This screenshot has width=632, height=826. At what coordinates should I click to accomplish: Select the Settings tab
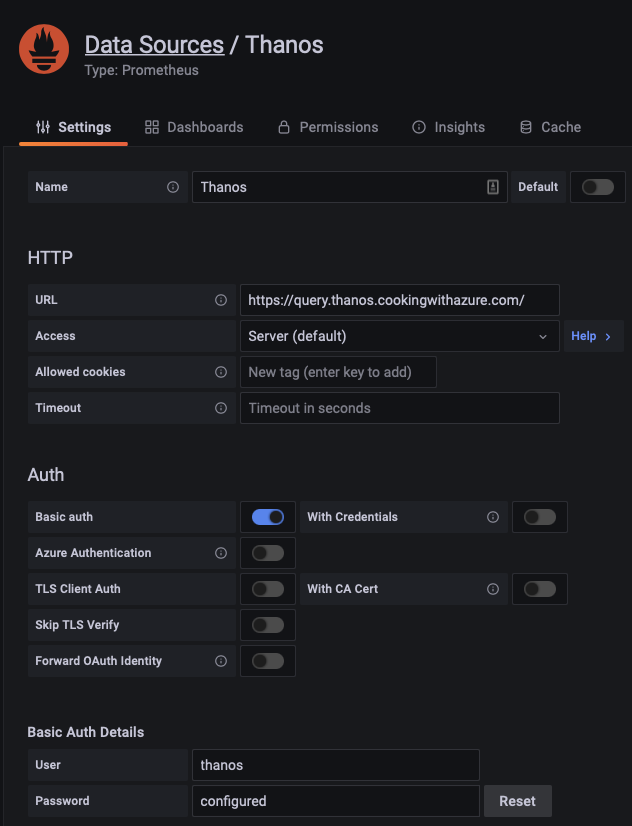click(x=73, y=127)
